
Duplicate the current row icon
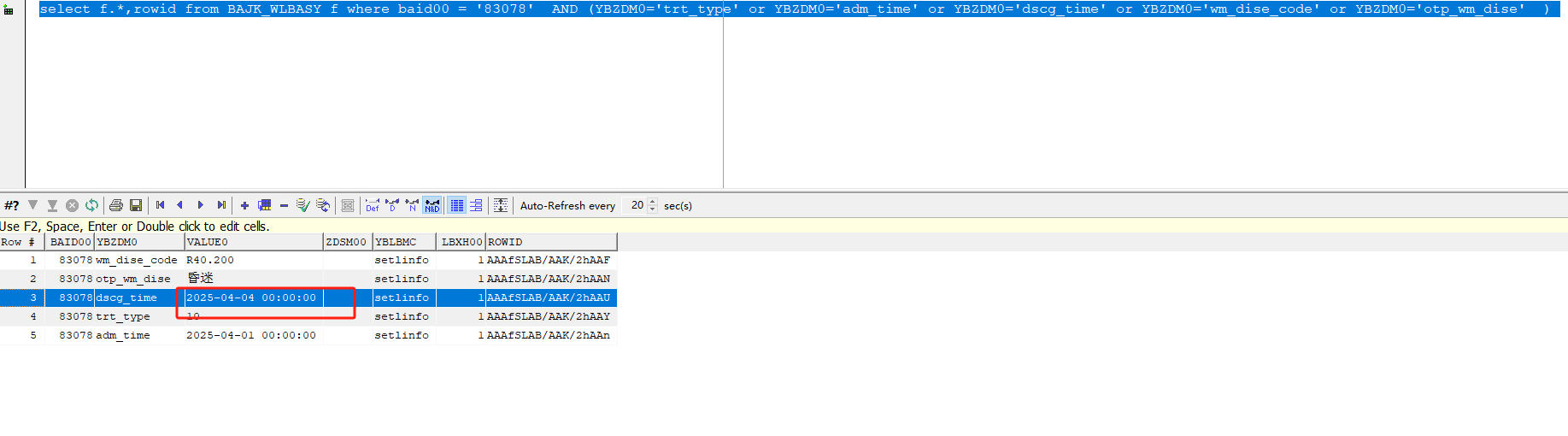(x=265, y=205)
